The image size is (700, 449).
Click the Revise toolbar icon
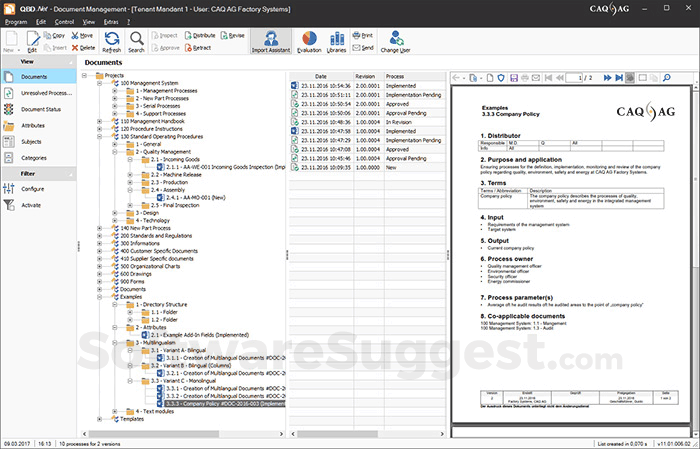coord(232,35)
